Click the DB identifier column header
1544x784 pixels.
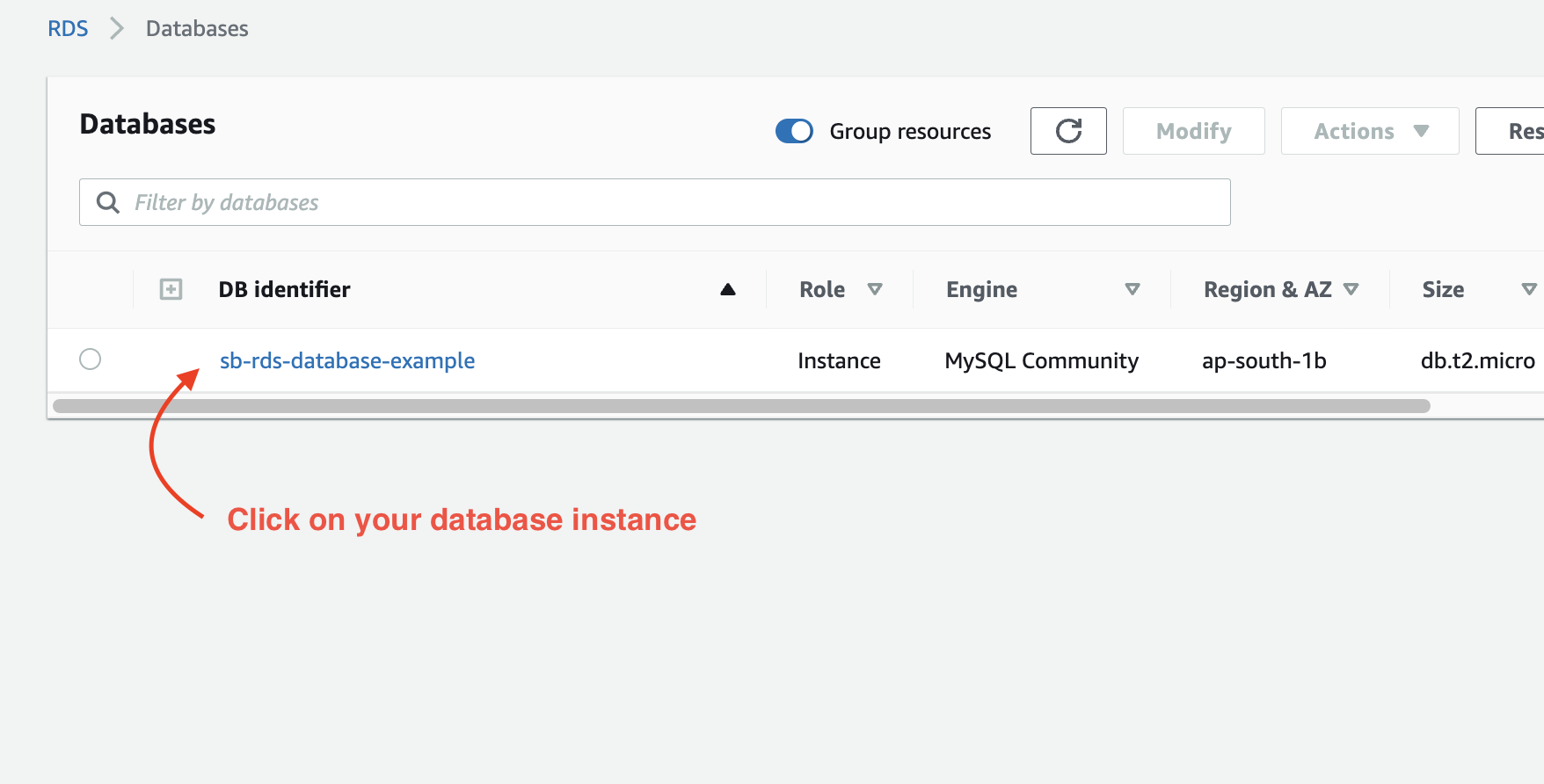(x=284, y=289)
